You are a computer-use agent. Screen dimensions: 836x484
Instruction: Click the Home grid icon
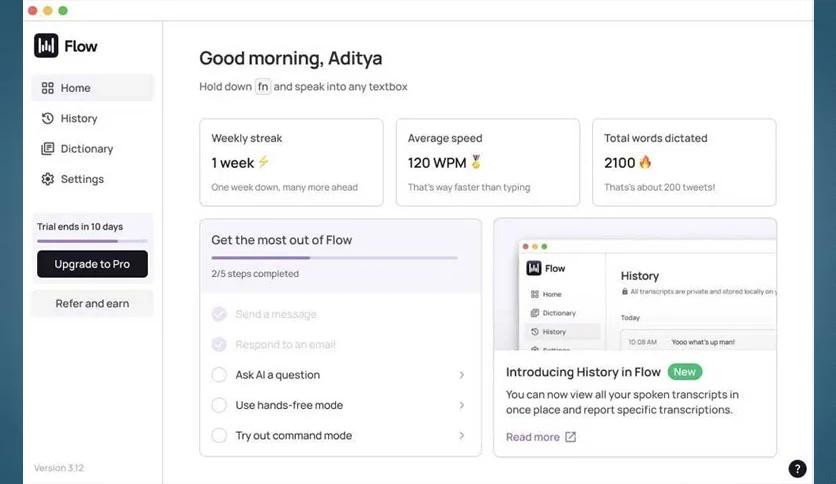click(x=47, y=88)
